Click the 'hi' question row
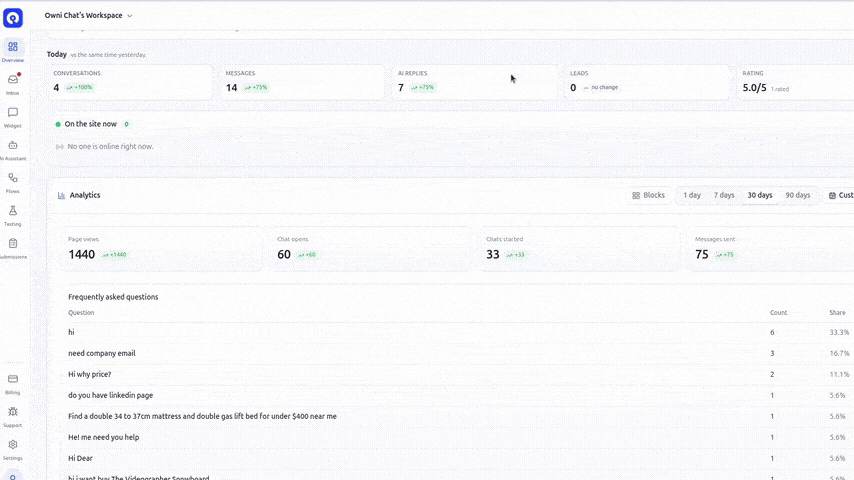The height and width of the screenshot is (480, 854). pos(458,332)
